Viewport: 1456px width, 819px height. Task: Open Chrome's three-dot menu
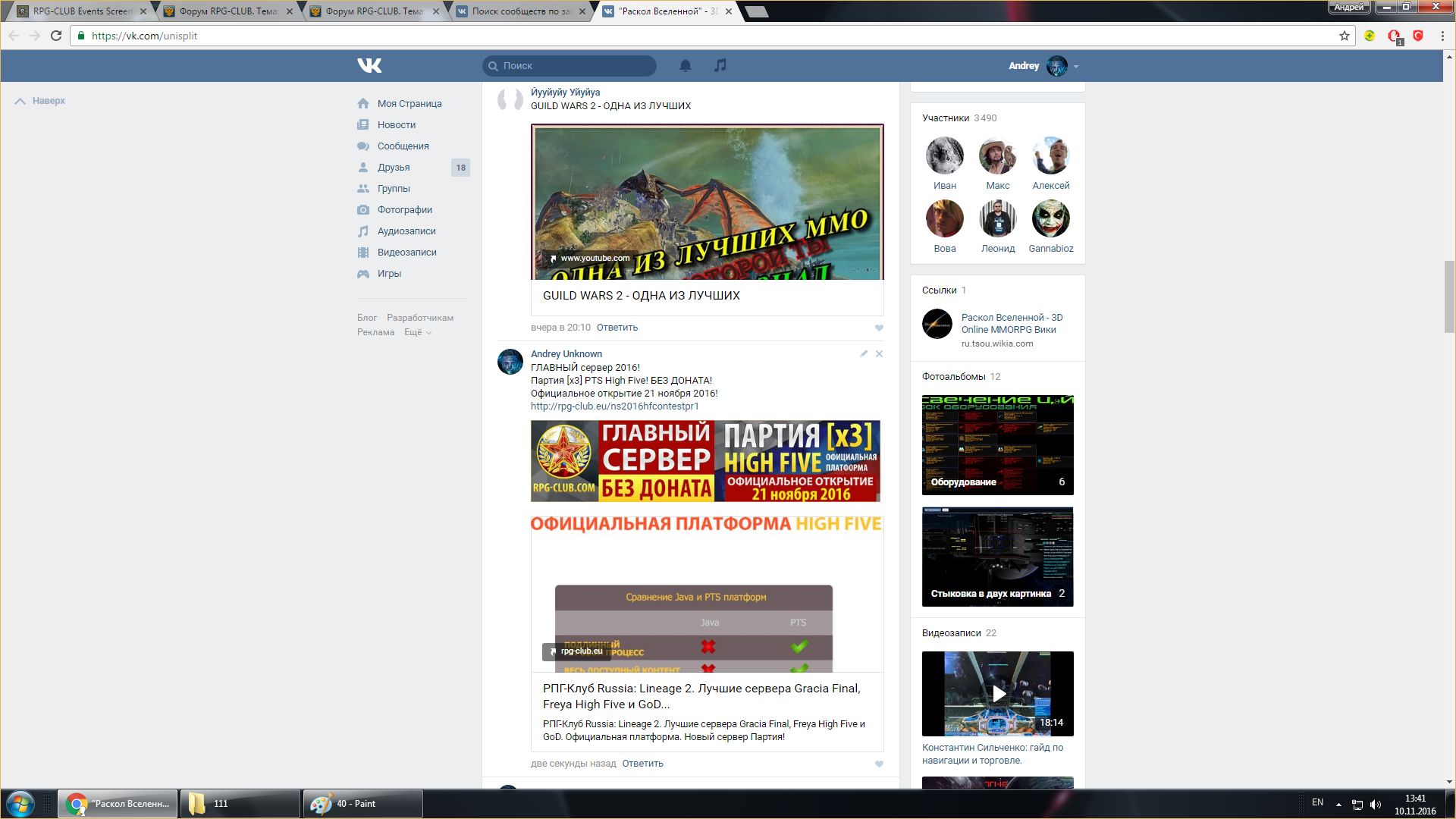point(1442,36)
